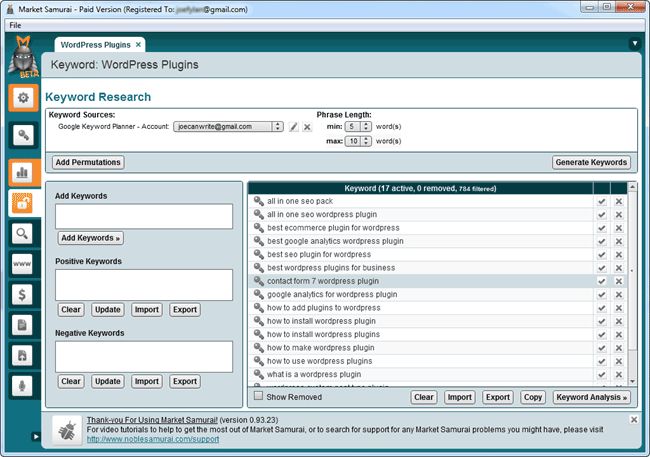The width and height of the screenshot is (650, 457).
Task: Remove keyword all in one seo pack
Action: (618, 202)
